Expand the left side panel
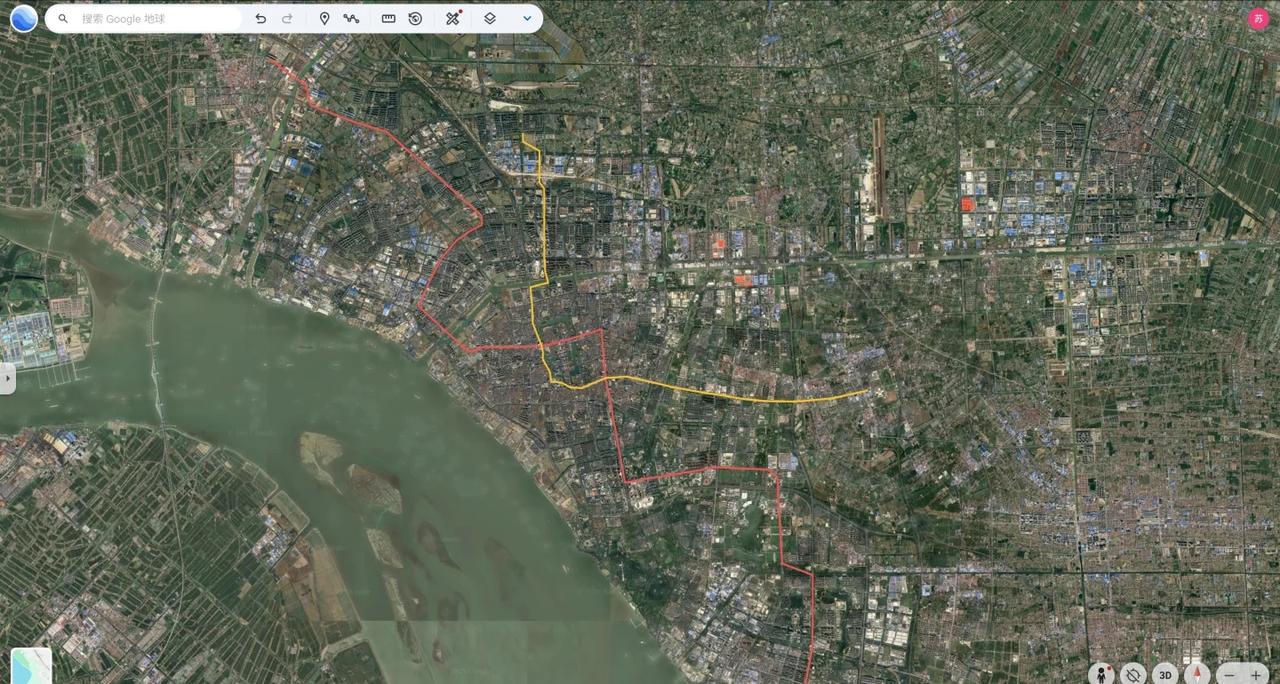Image resolution: width=1280 pixels, height=684 pixels. click(9, 378)
